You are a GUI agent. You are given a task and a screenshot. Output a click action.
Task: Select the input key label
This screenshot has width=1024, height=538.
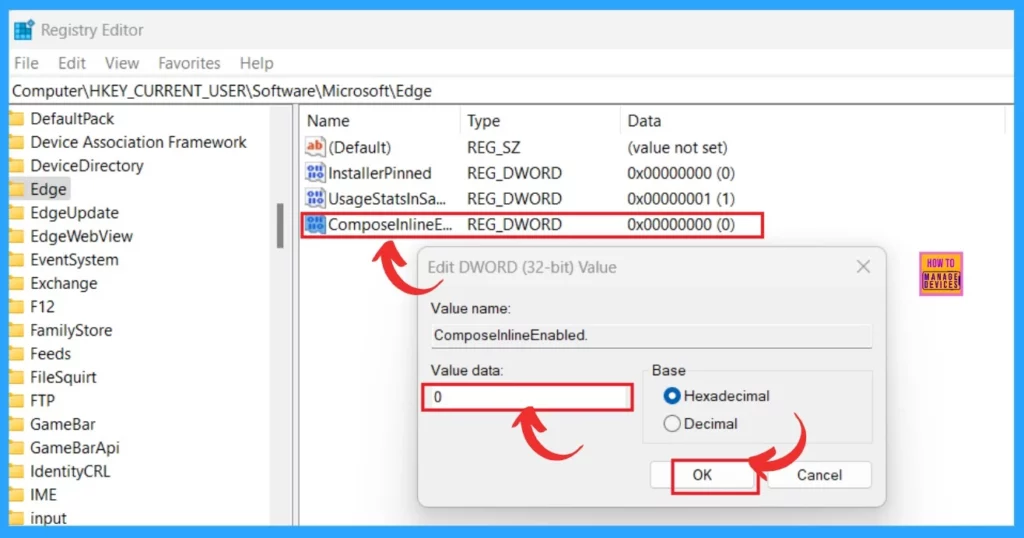tap(48, 518)
